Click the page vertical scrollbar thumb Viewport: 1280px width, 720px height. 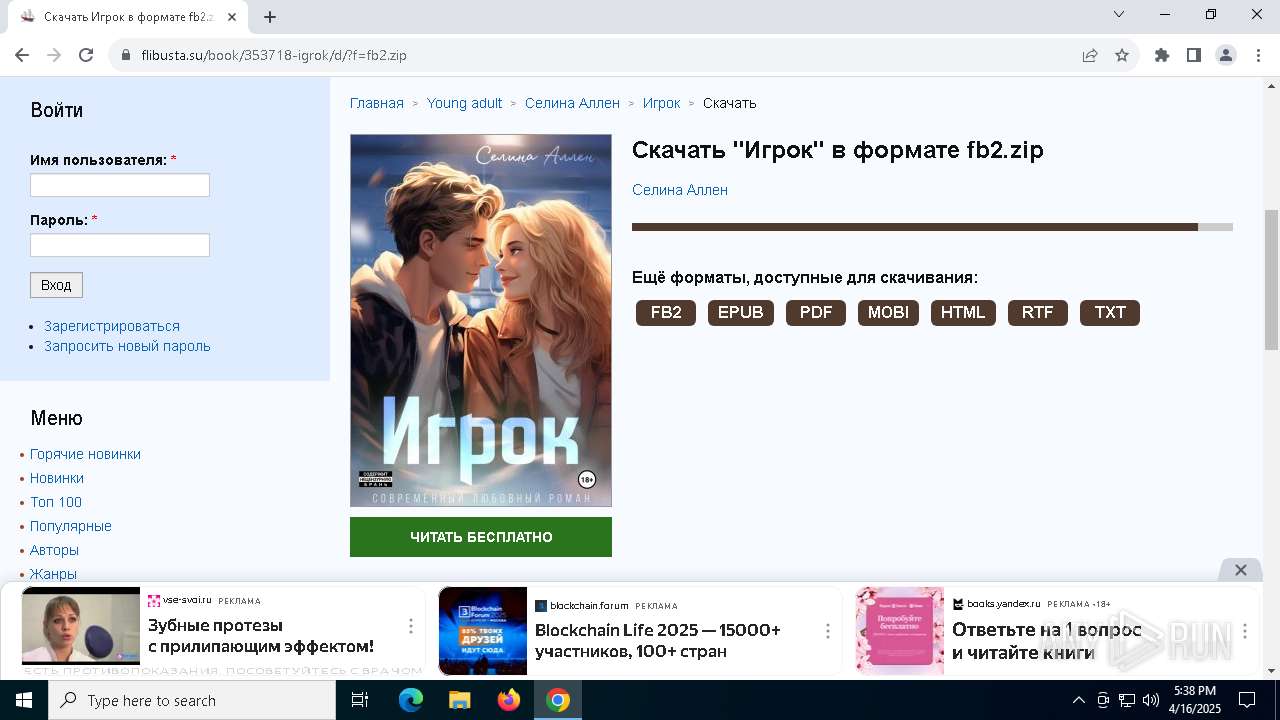(1271, 280)
